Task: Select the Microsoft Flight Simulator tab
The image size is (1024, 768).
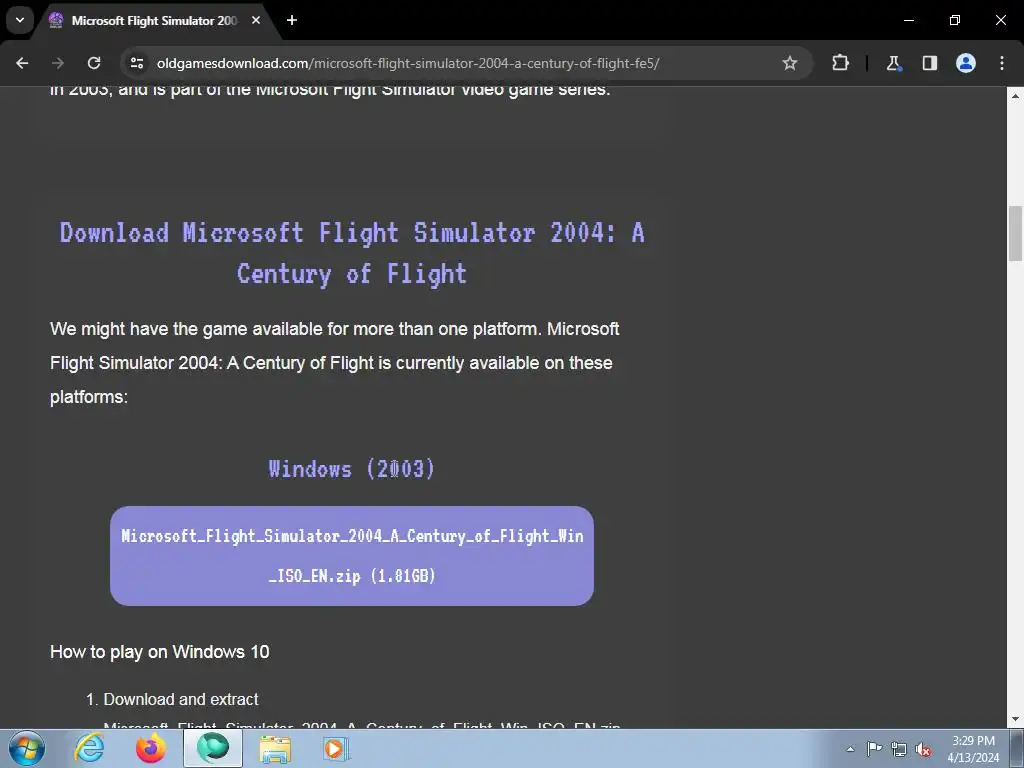Action: coord(153,21)
